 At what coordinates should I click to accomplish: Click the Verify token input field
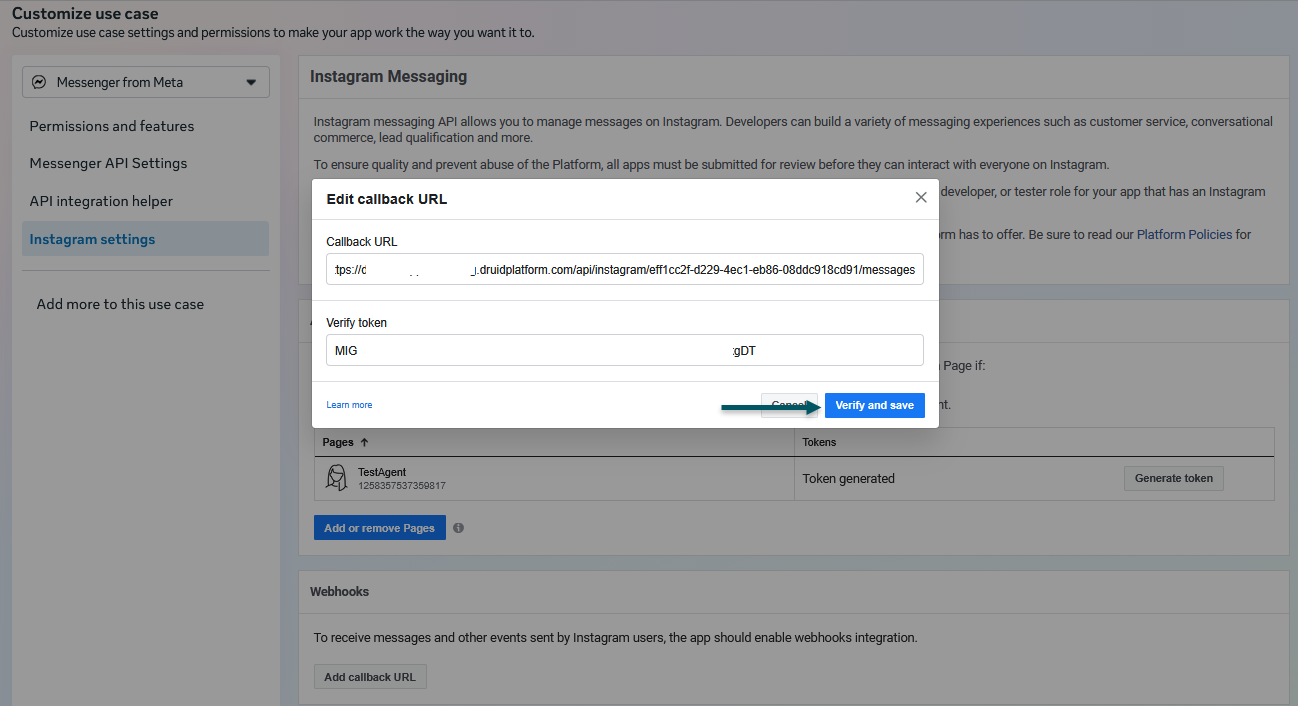[625, 350]
